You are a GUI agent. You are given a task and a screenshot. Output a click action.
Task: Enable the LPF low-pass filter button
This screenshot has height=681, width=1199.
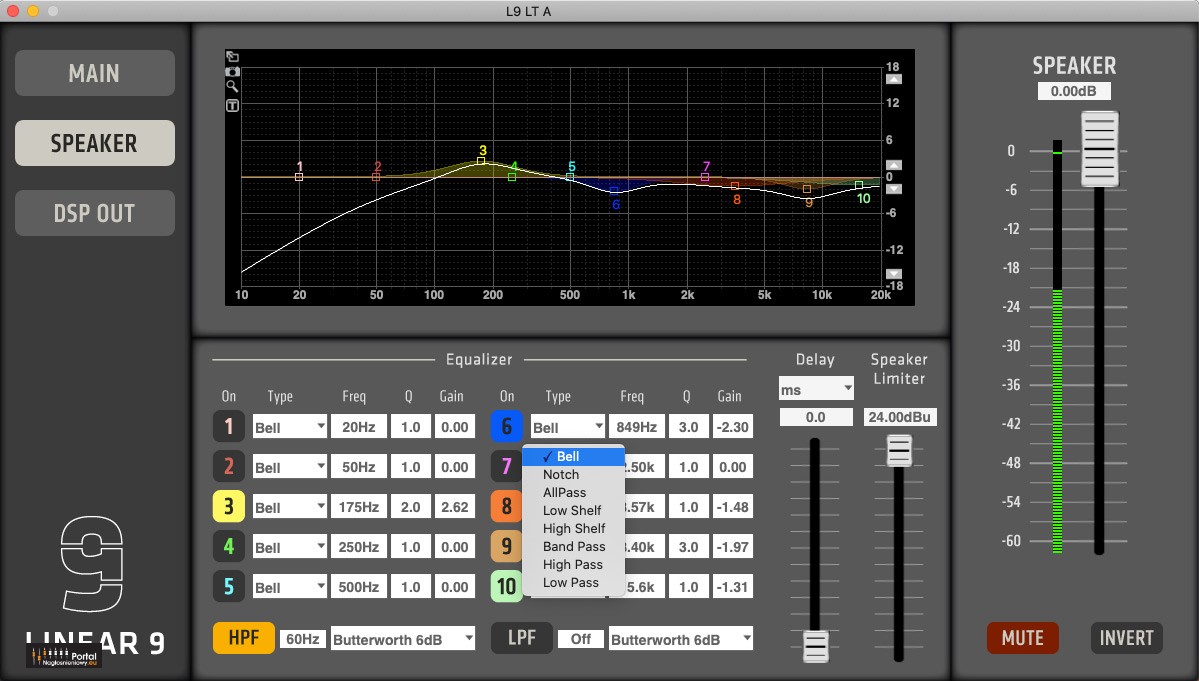click(x=522, y=637)
